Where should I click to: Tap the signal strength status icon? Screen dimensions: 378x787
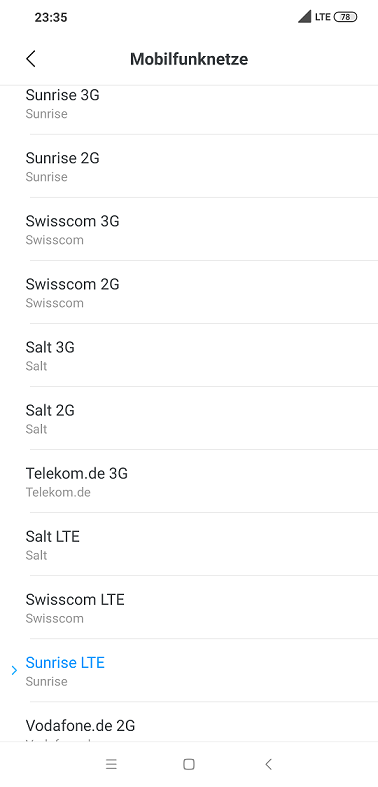pos(304,17)
